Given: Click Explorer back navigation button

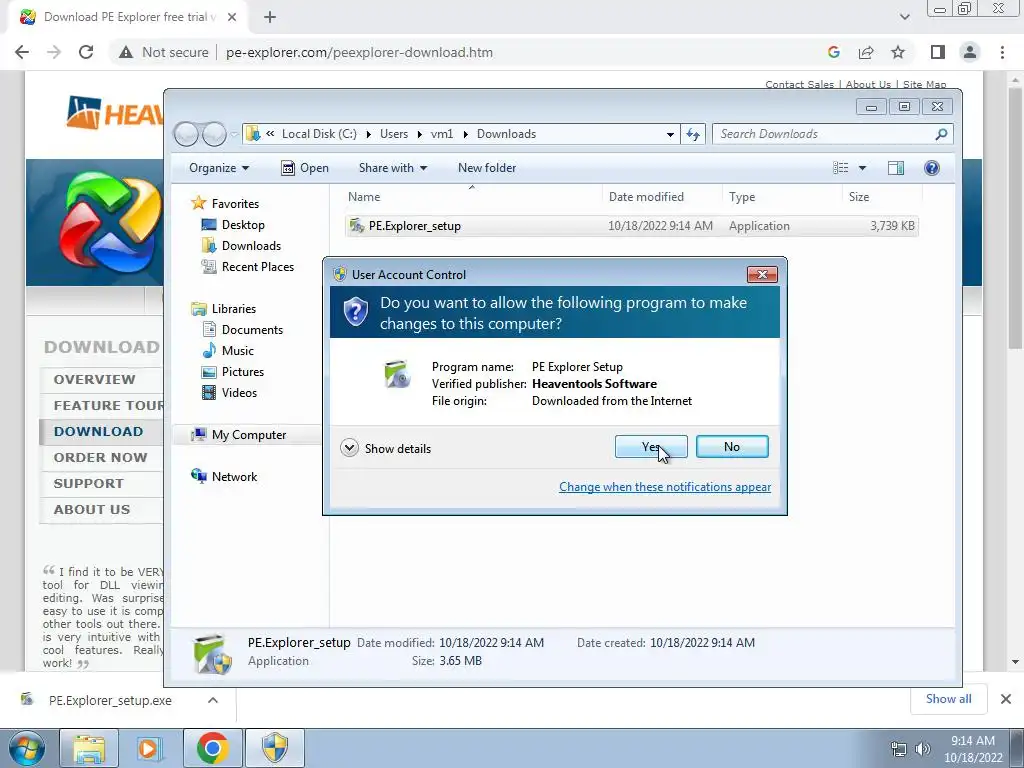Looking at the screenshot, I should pyautogui.click(x=187, y=134).
